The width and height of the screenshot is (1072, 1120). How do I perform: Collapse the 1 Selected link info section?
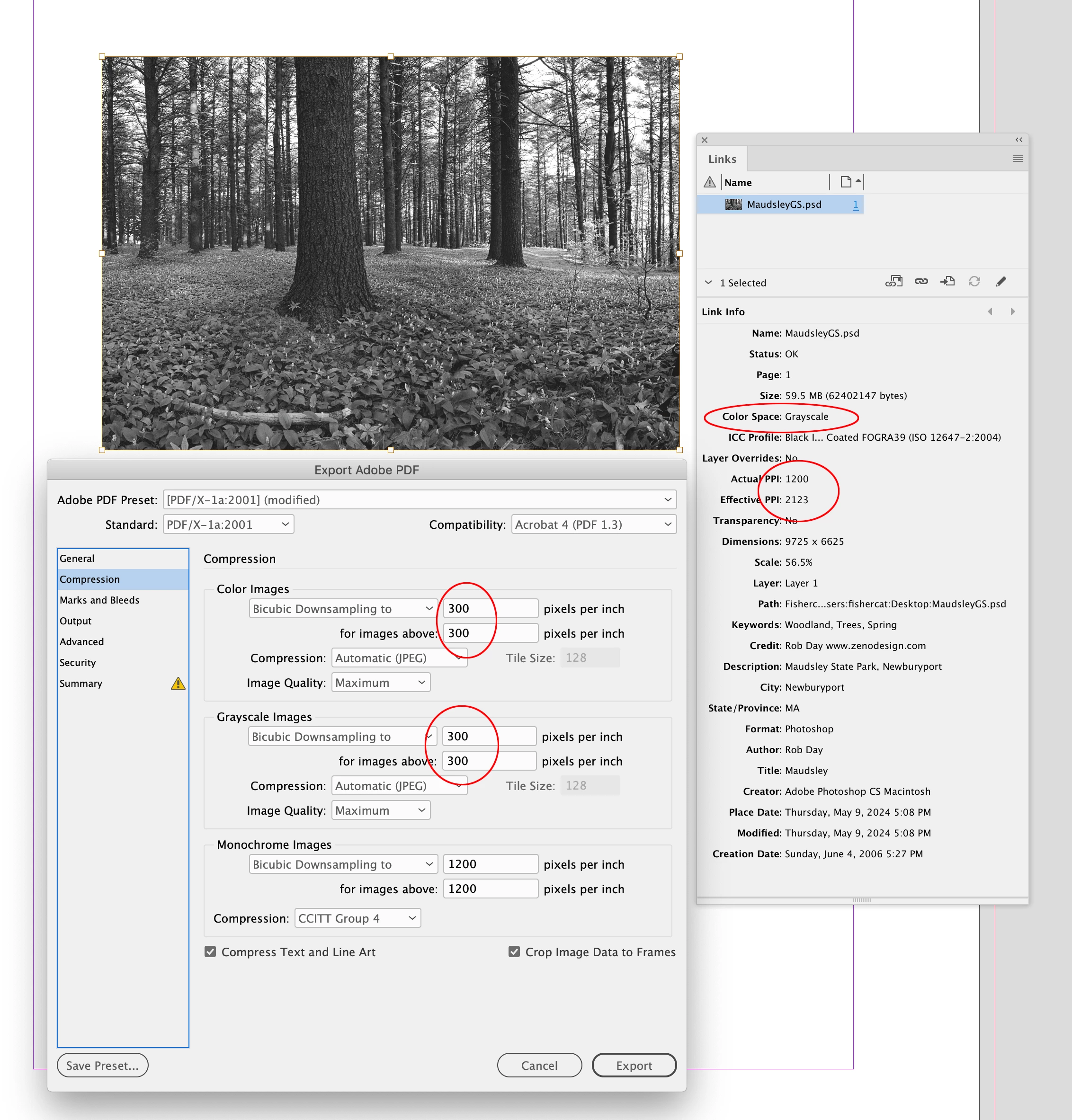tap(708, 283)
